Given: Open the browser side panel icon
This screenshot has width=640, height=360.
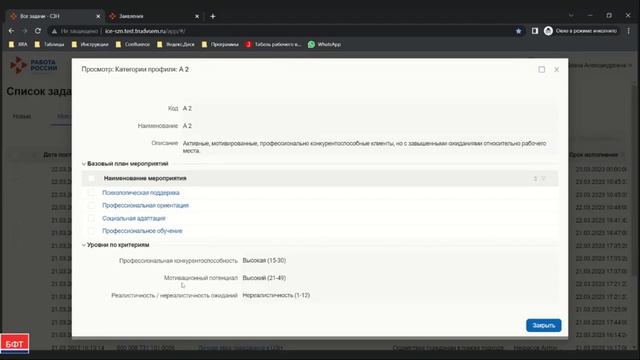Looking at the screenshot, I should pyautogui.click(x=535, y=31).
